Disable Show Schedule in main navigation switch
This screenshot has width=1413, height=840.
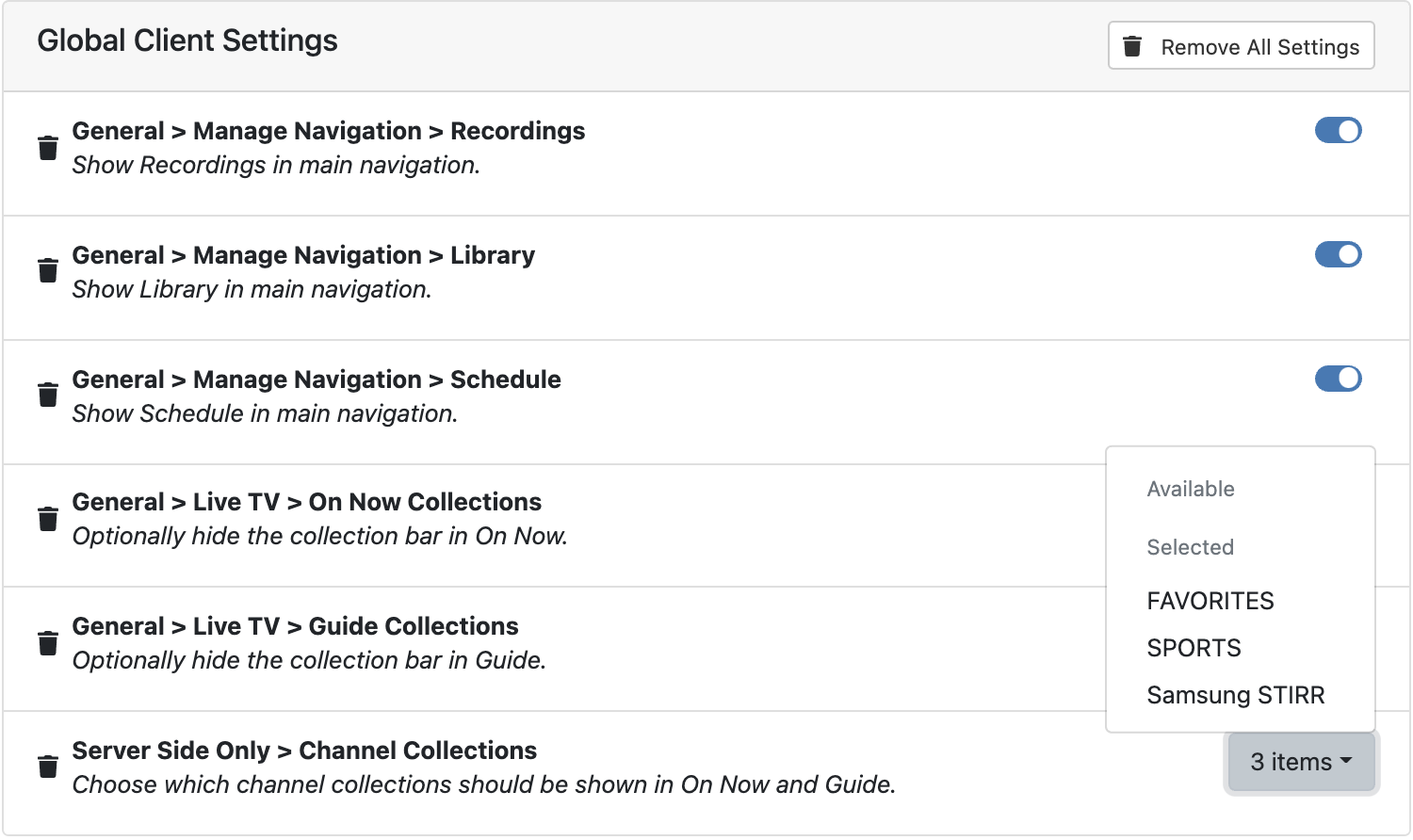click(x=1338, y=379)
